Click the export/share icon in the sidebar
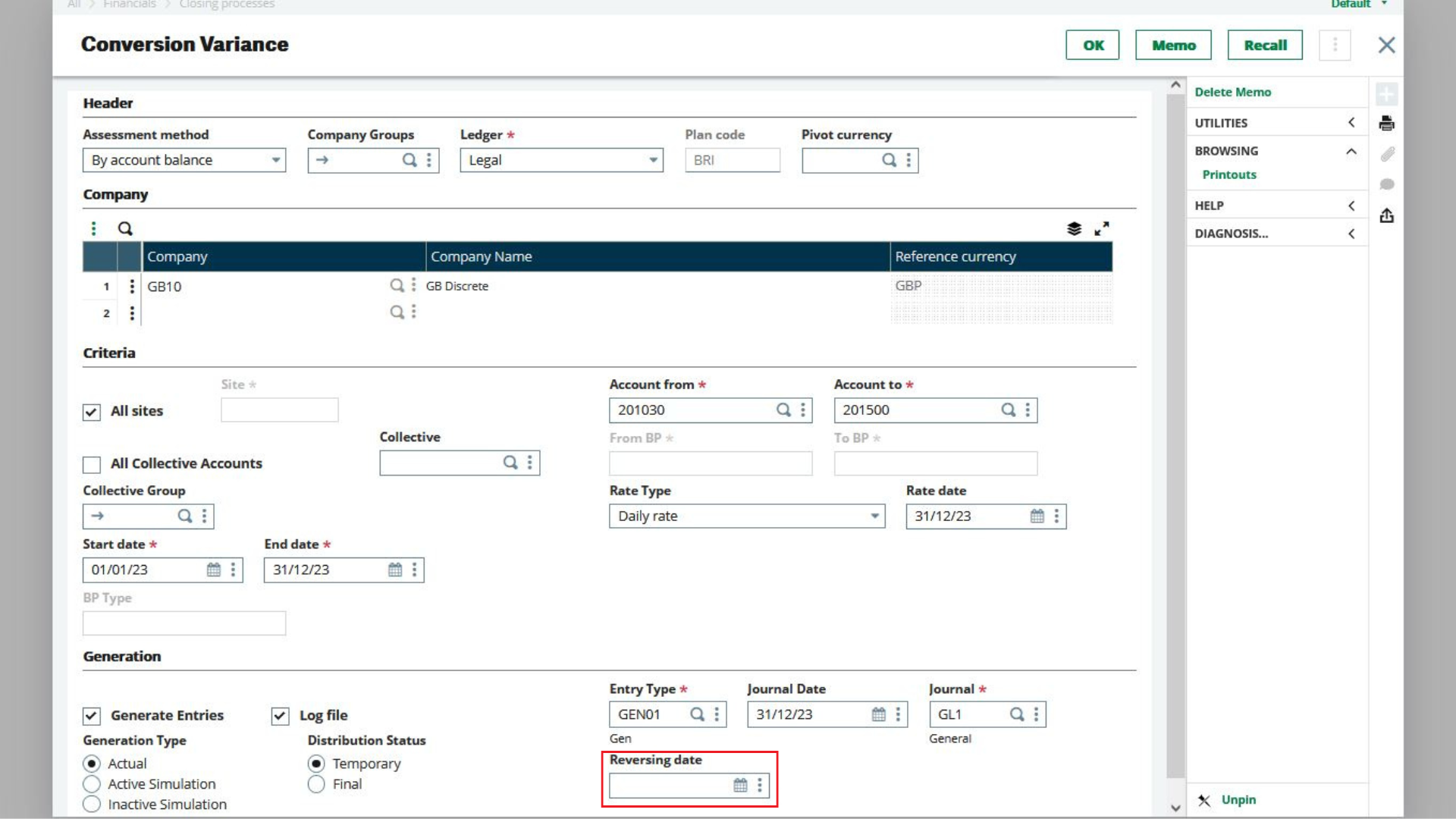This screenshot has width=1456, height=819. [1387, 215]
